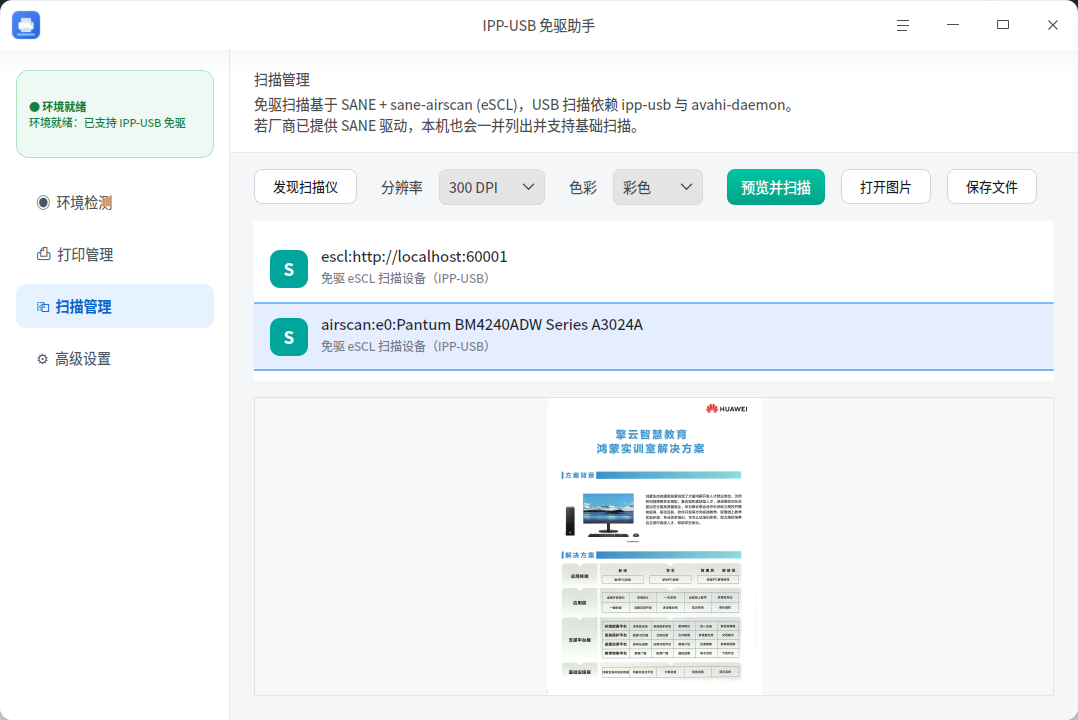1078x720 pixels.
Task: Click the 色彩 label
Action: tap(583, 188)
